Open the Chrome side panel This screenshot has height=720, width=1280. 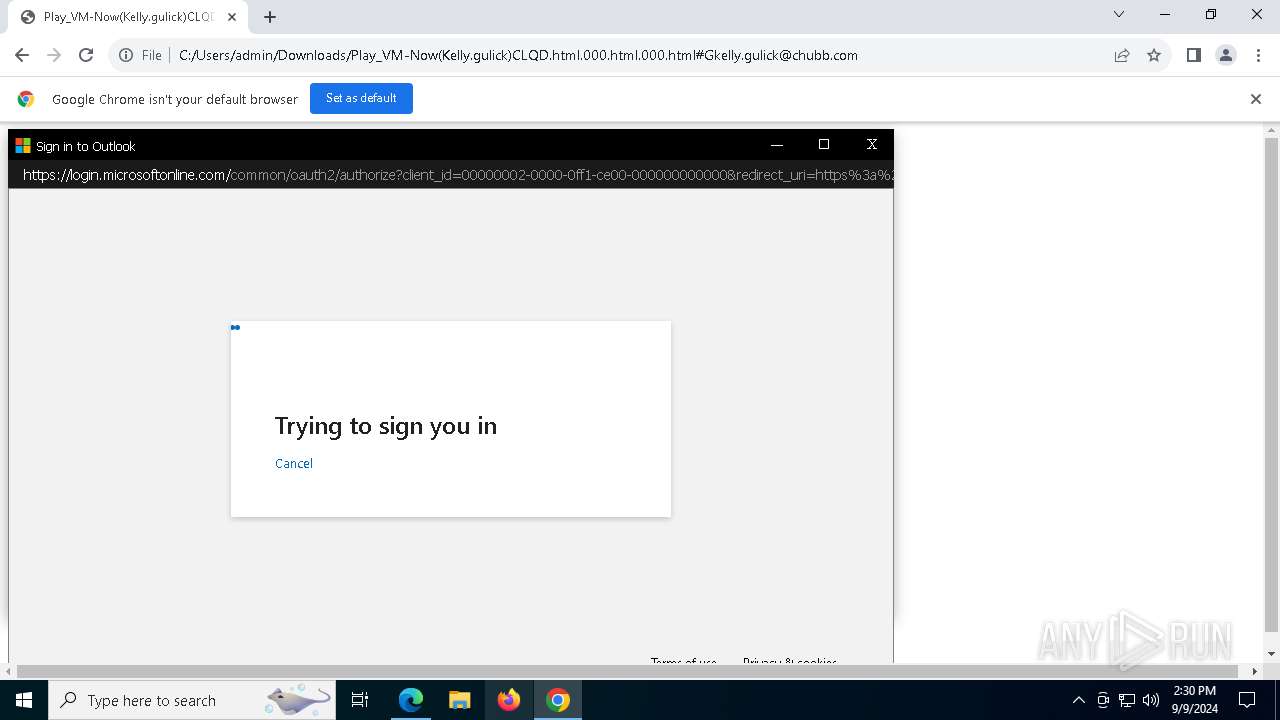tap(1193, 55)
